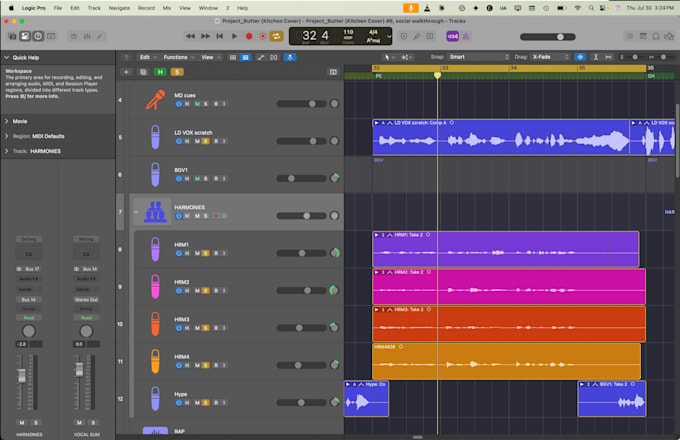Click the red Record button

249,36
